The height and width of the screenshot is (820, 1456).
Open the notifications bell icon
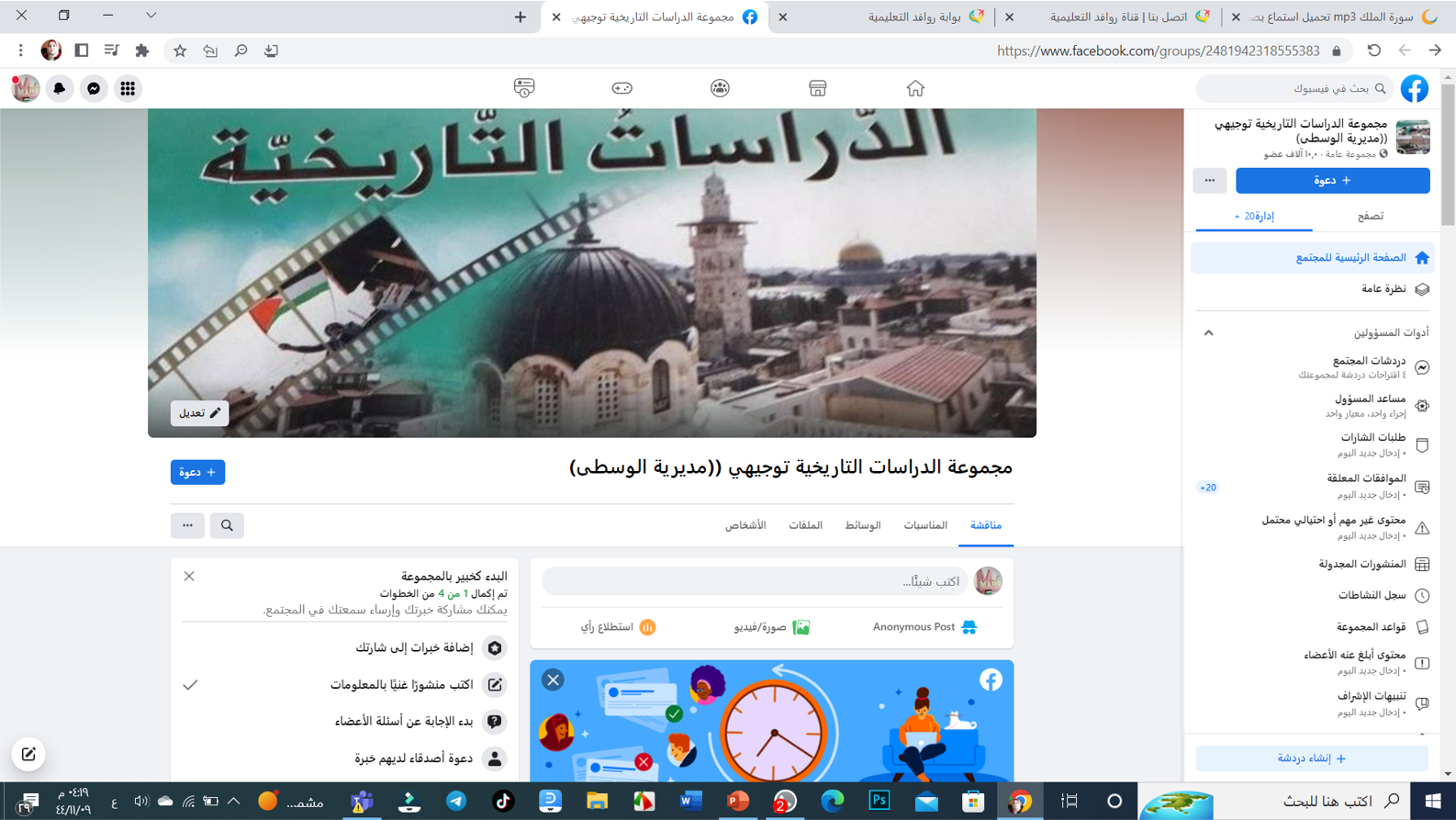pos(60,88)
